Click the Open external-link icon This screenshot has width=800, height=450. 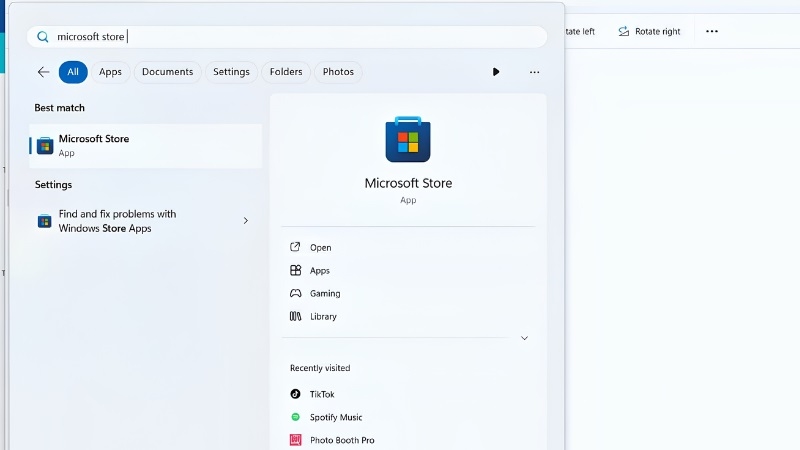[295, 247]
